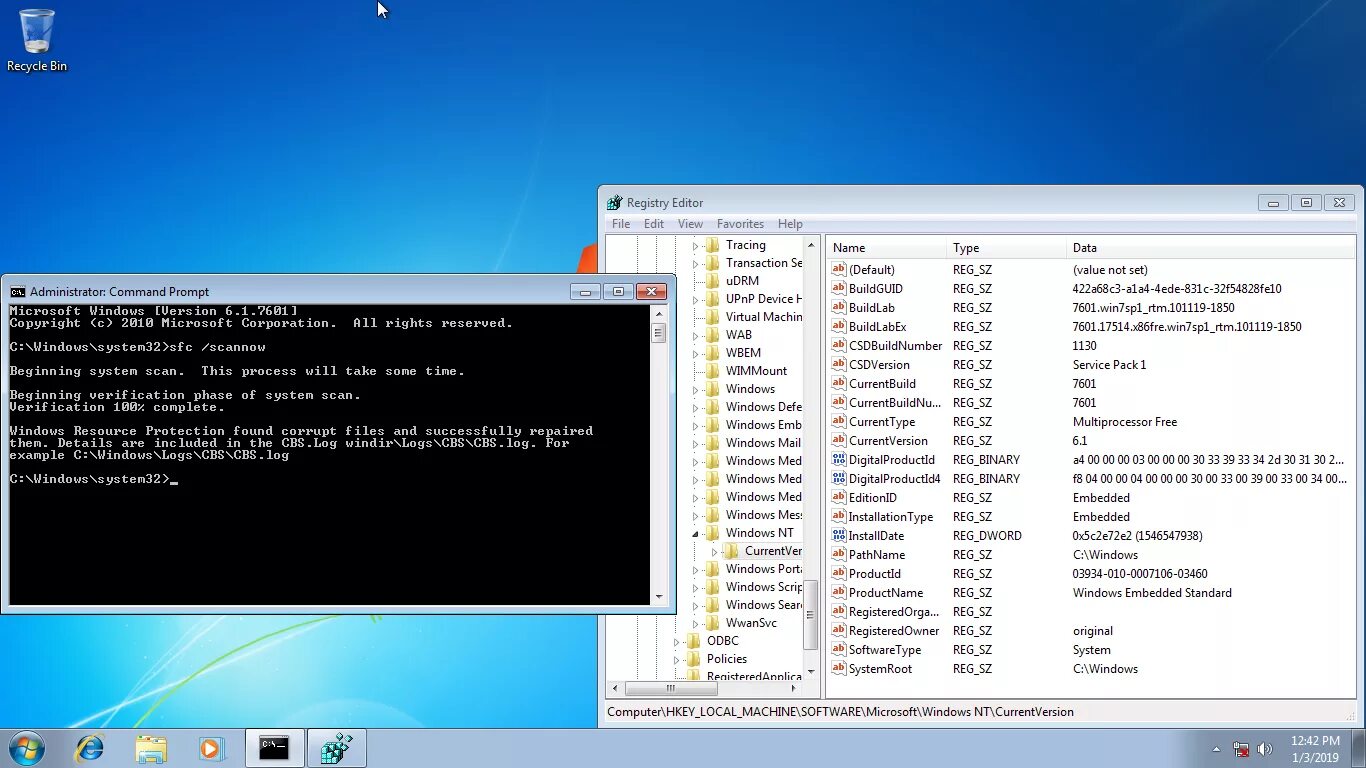Viewport: 1366px width, 768px height.
Task: Click the Start button orb
Action: [x=27, y=748]
